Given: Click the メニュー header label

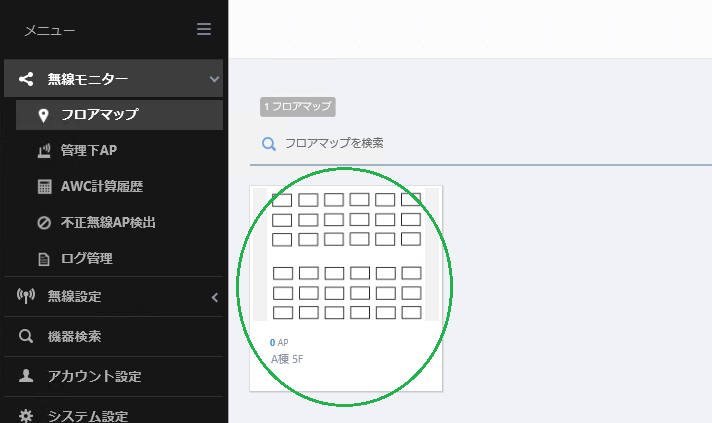Looking at the screenshot, I should pyautogui.click(x=49, y=30).
